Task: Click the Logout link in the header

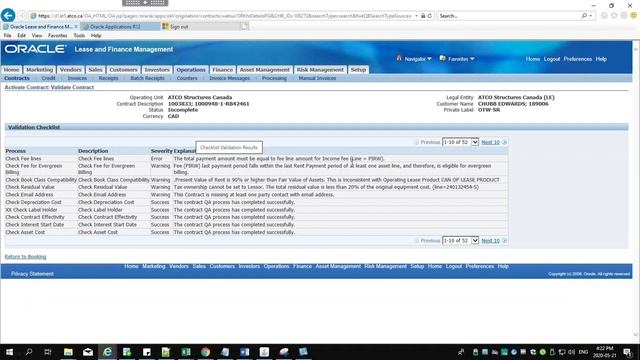Action: click(x=551, y=59)
